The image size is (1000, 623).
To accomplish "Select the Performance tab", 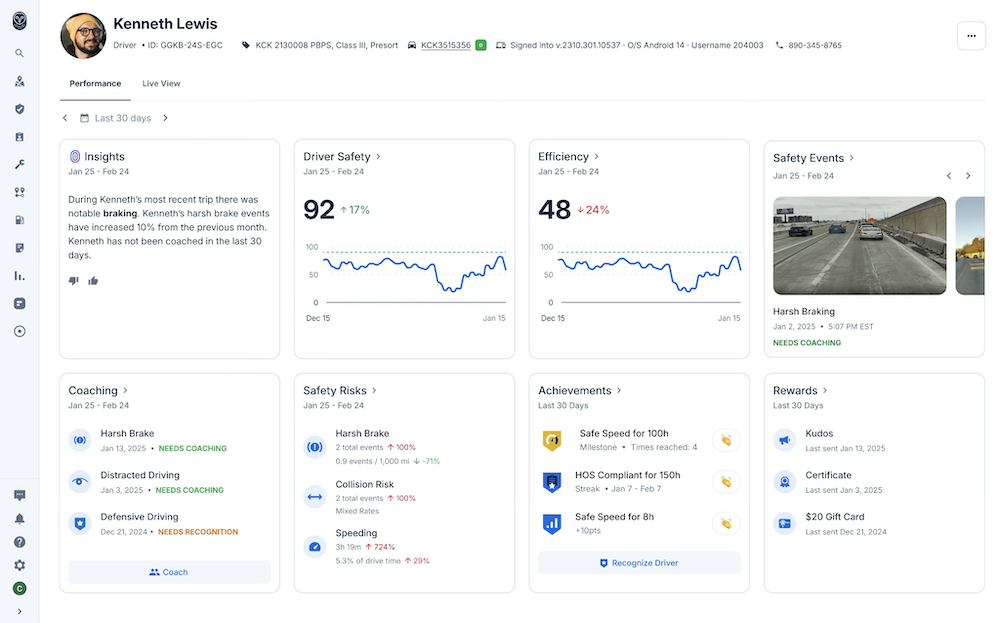I will pyautogui.click(x=94, y=84).
